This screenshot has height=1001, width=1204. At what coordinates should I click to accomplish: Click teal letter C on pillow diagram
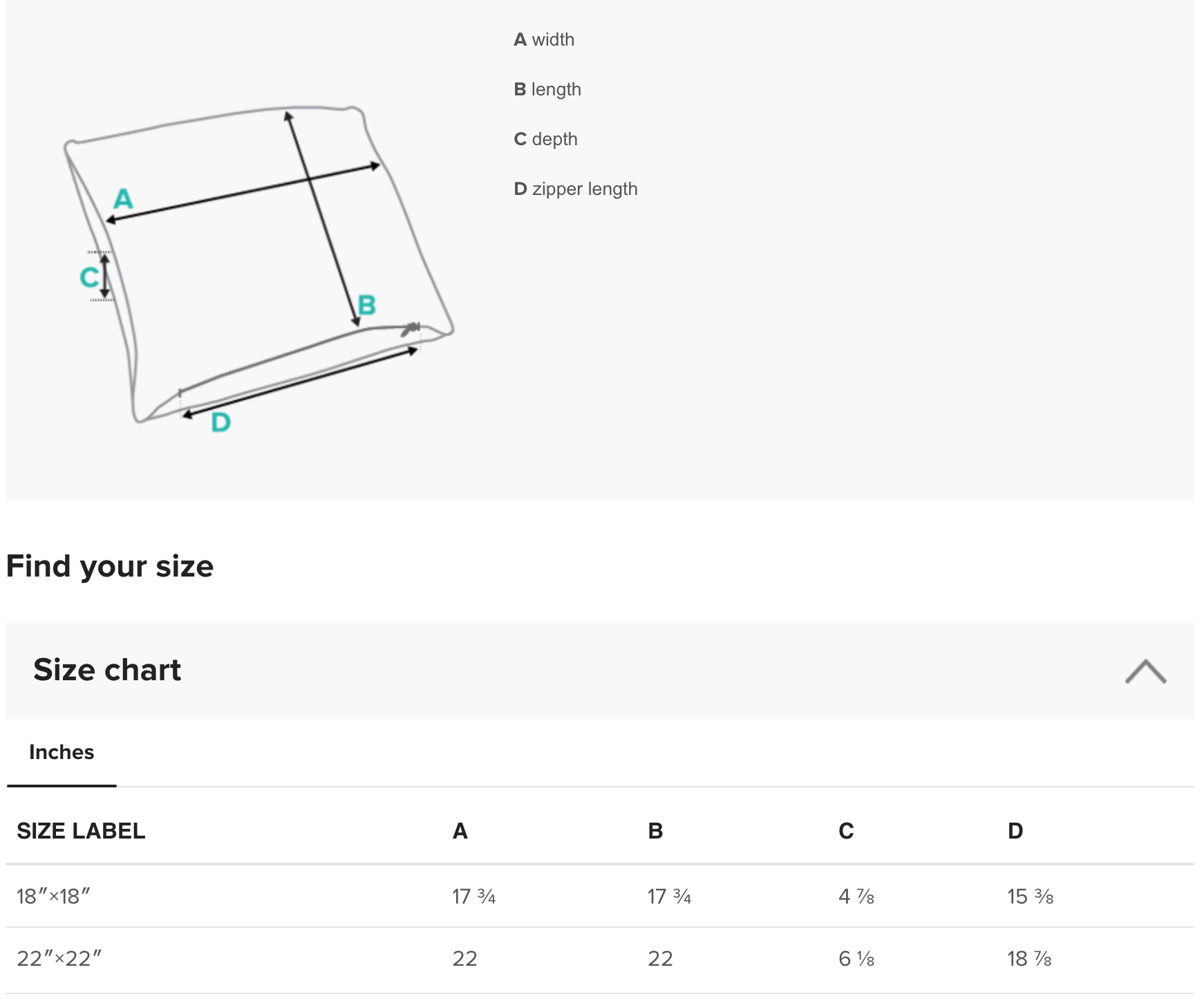[x=88, y=277]
